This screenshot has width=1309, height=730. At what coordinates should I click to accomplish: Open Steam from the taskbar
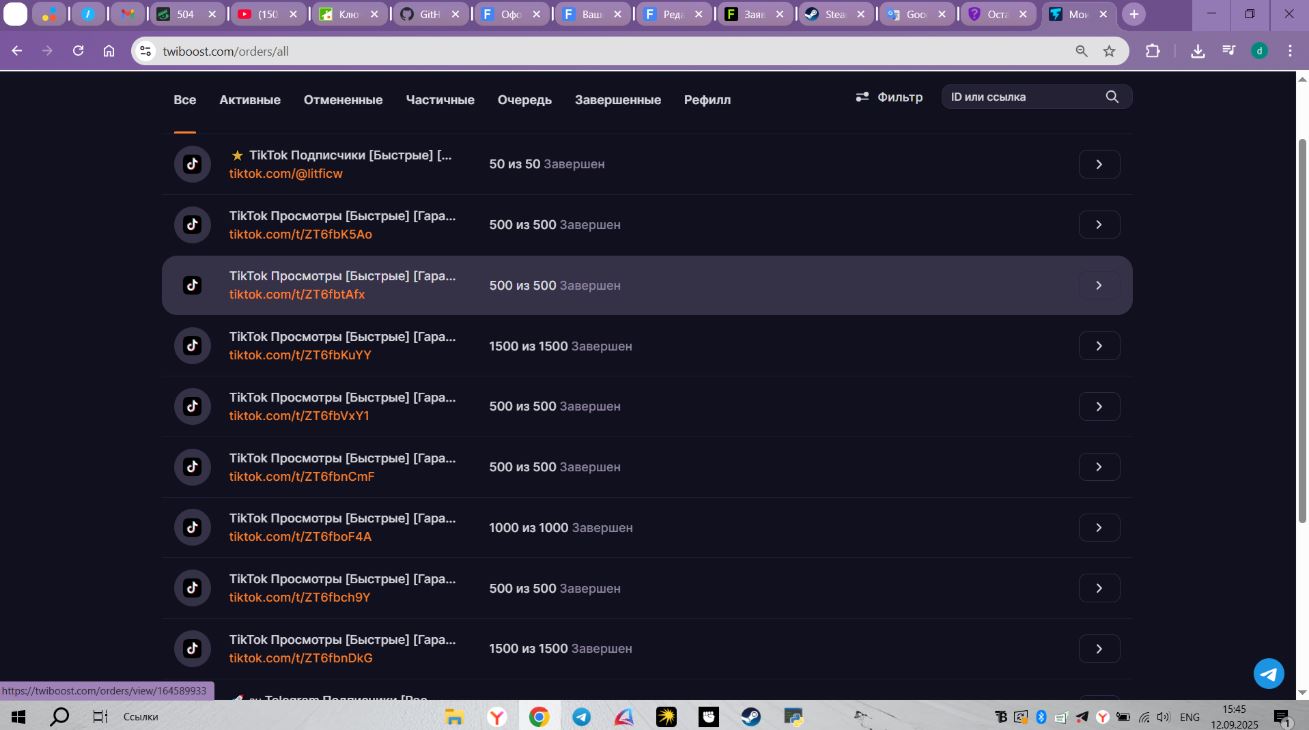751,716
